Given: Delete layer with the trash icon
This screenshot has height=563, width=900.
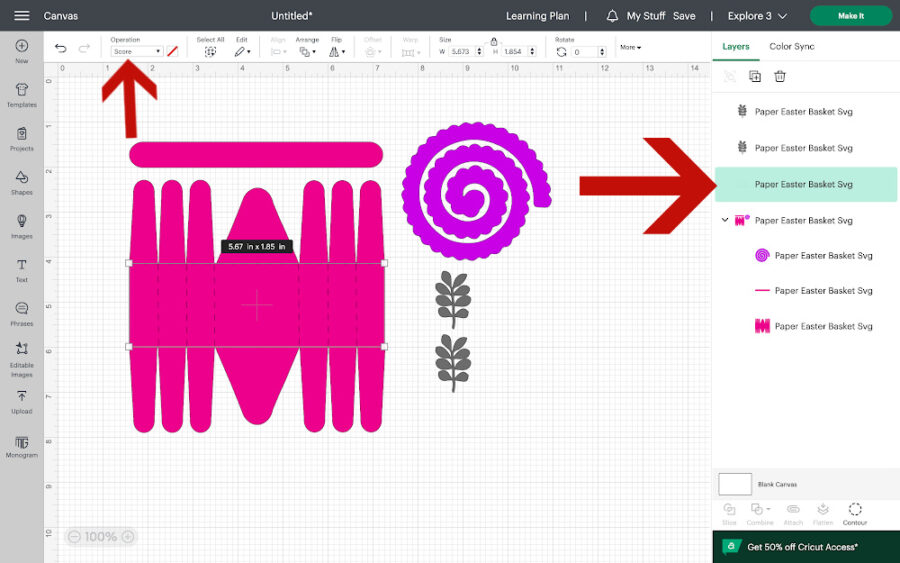Looking at the screenshot, I should 780,76.
